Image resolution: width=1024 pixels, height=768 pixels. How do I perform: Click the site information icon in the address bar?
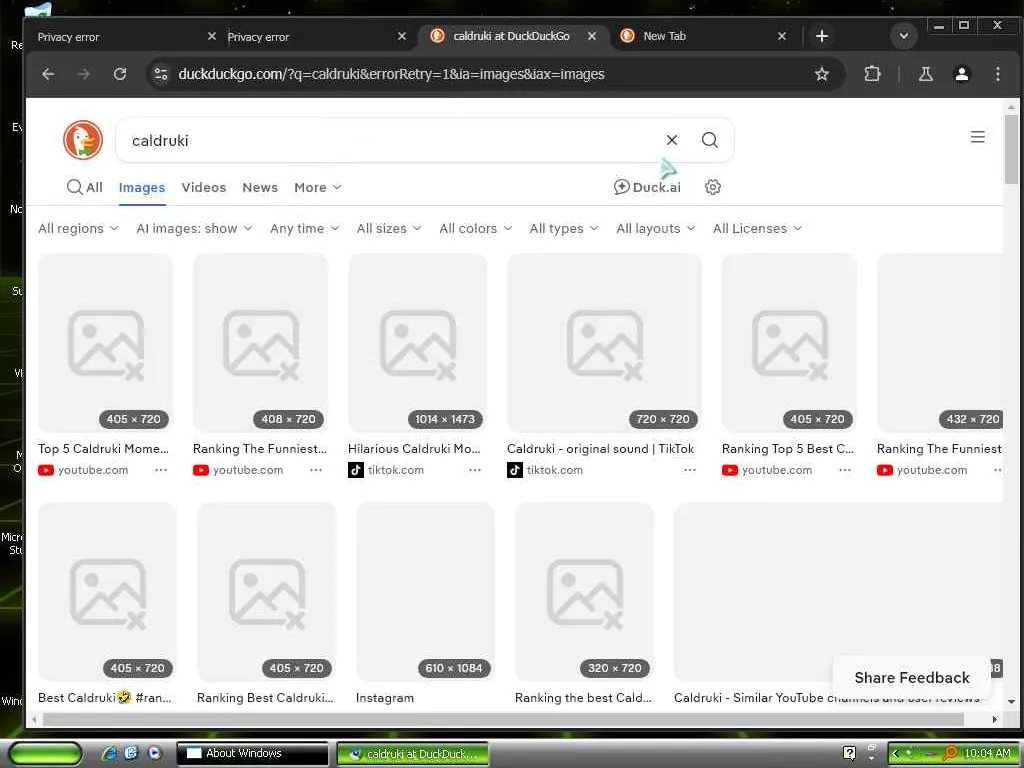click(161, 74)
